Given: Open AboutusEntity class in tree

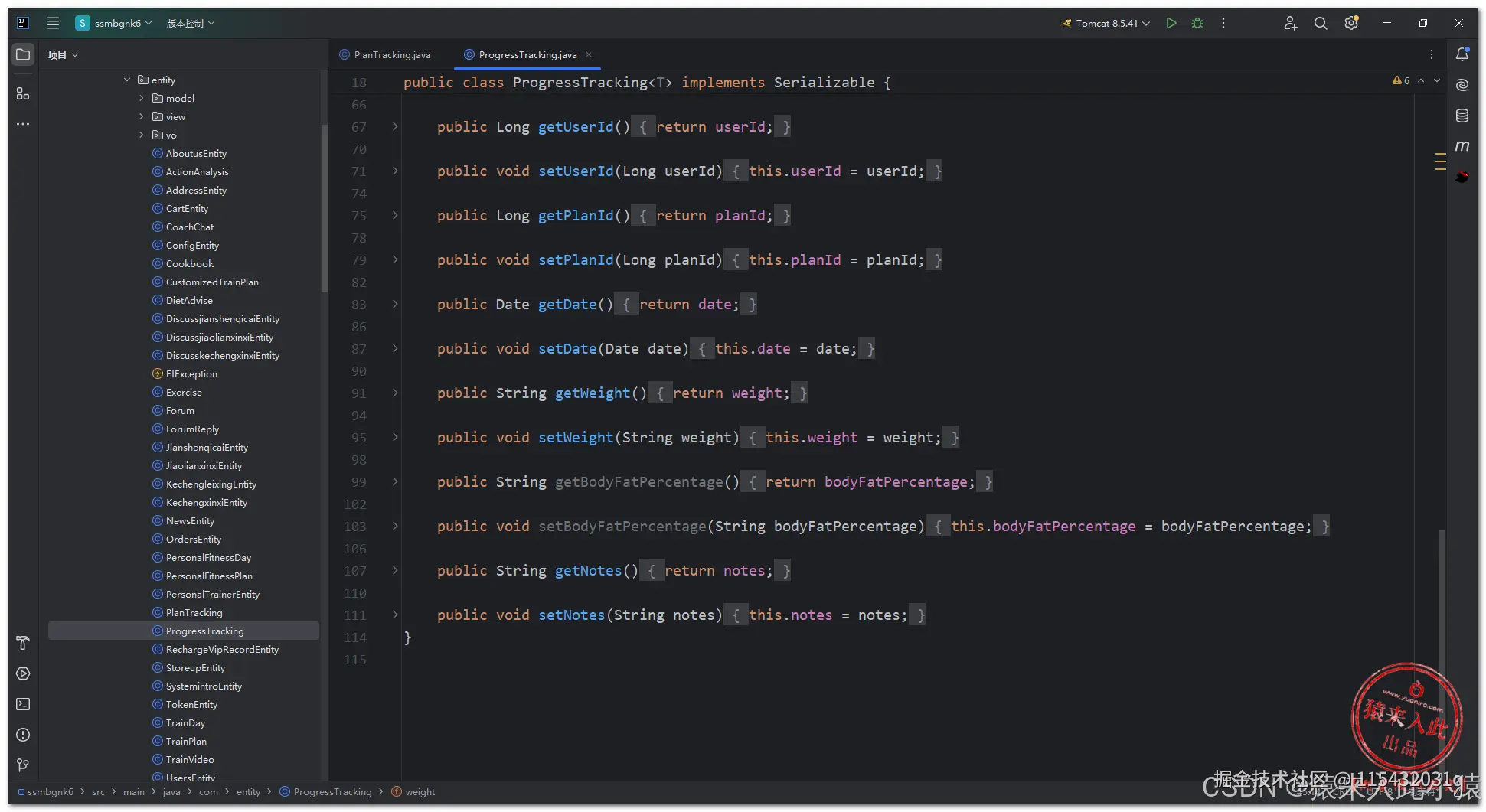Looking at the screenshot, I should pos(196,153).
